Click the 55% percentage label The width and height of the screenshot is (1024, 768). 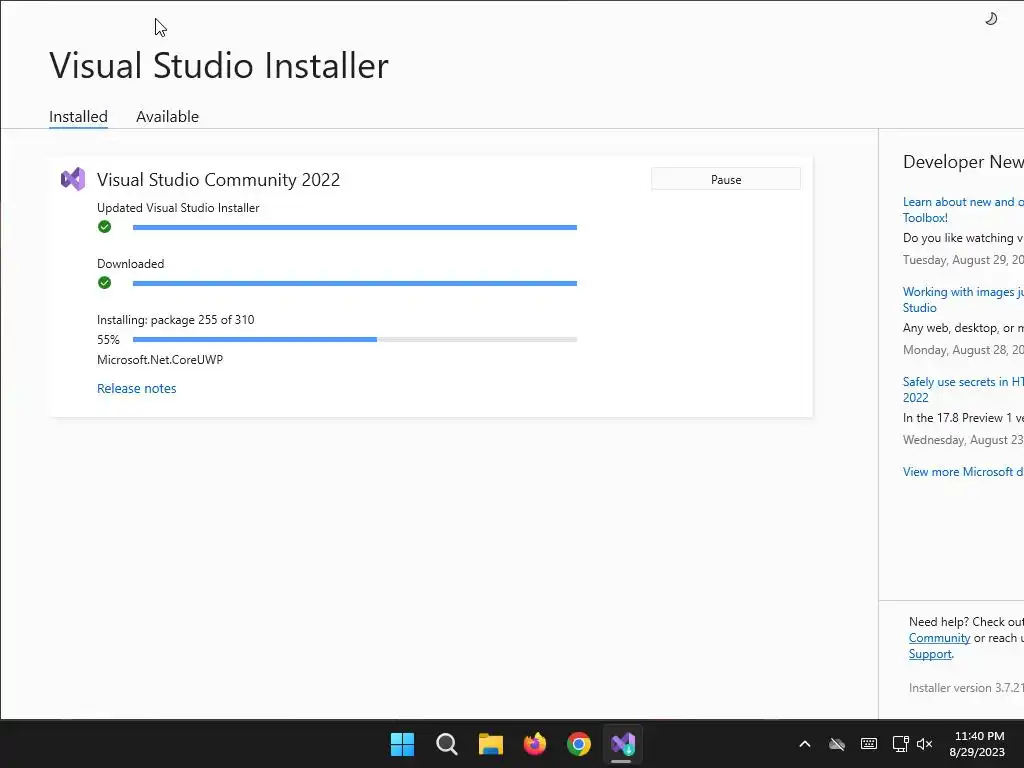[108, 340]
